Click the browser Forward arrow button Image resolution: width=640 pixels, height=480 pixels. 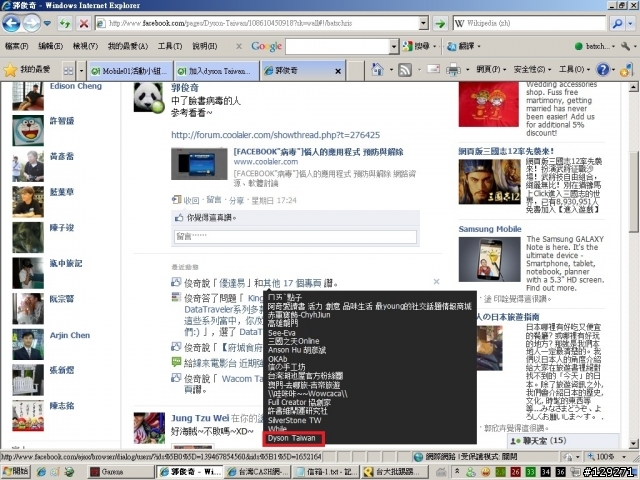[x=31, y=23]
